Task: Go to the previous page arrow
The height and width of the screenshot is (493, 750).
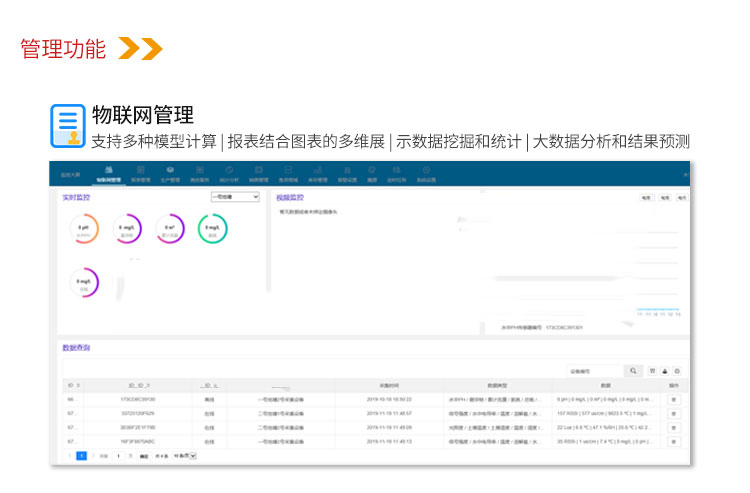Action: pyautogui.click(x=70, y=456)
